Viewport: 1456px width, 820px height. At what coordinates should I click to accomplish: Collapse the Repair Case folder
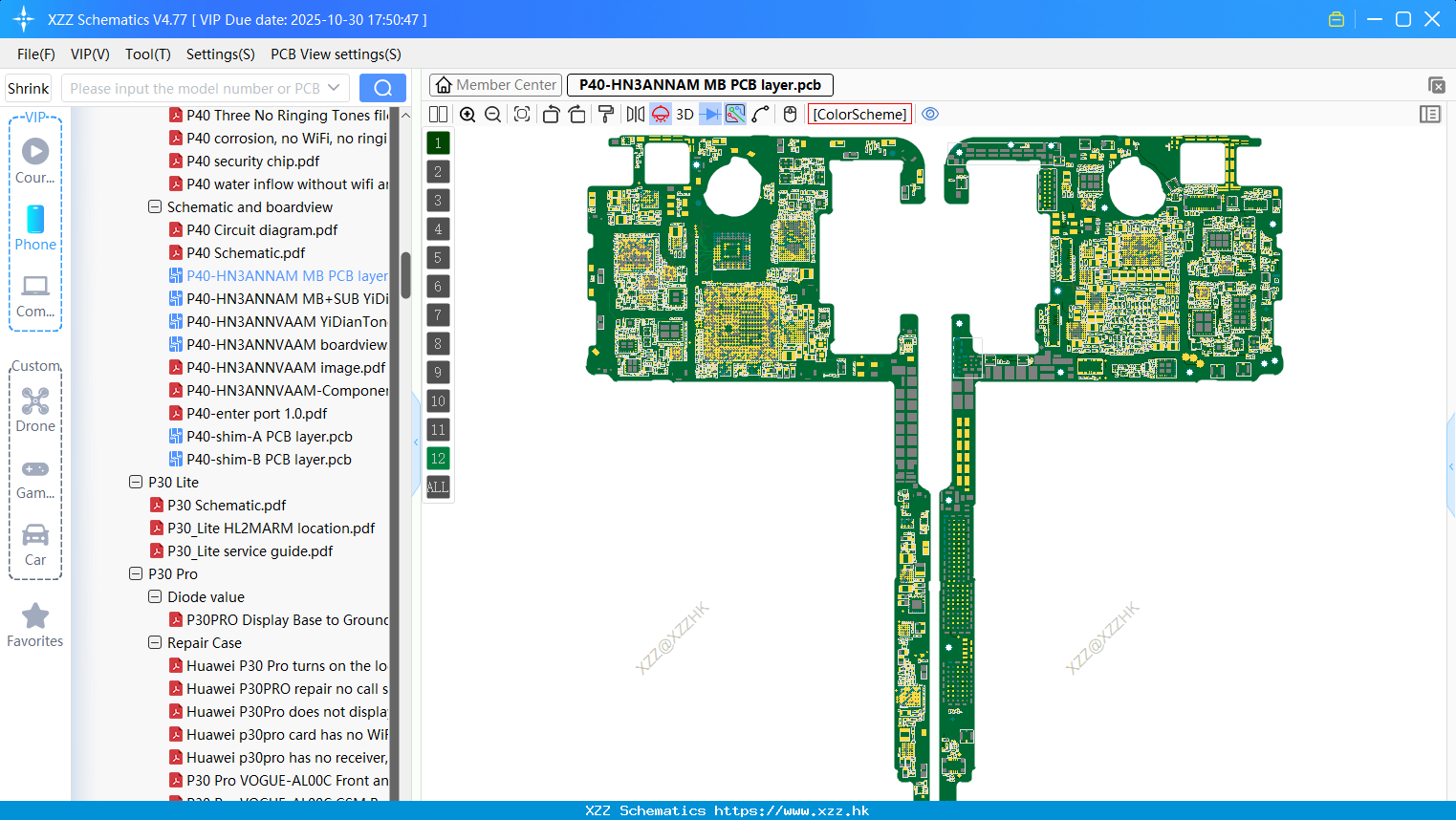155,642
